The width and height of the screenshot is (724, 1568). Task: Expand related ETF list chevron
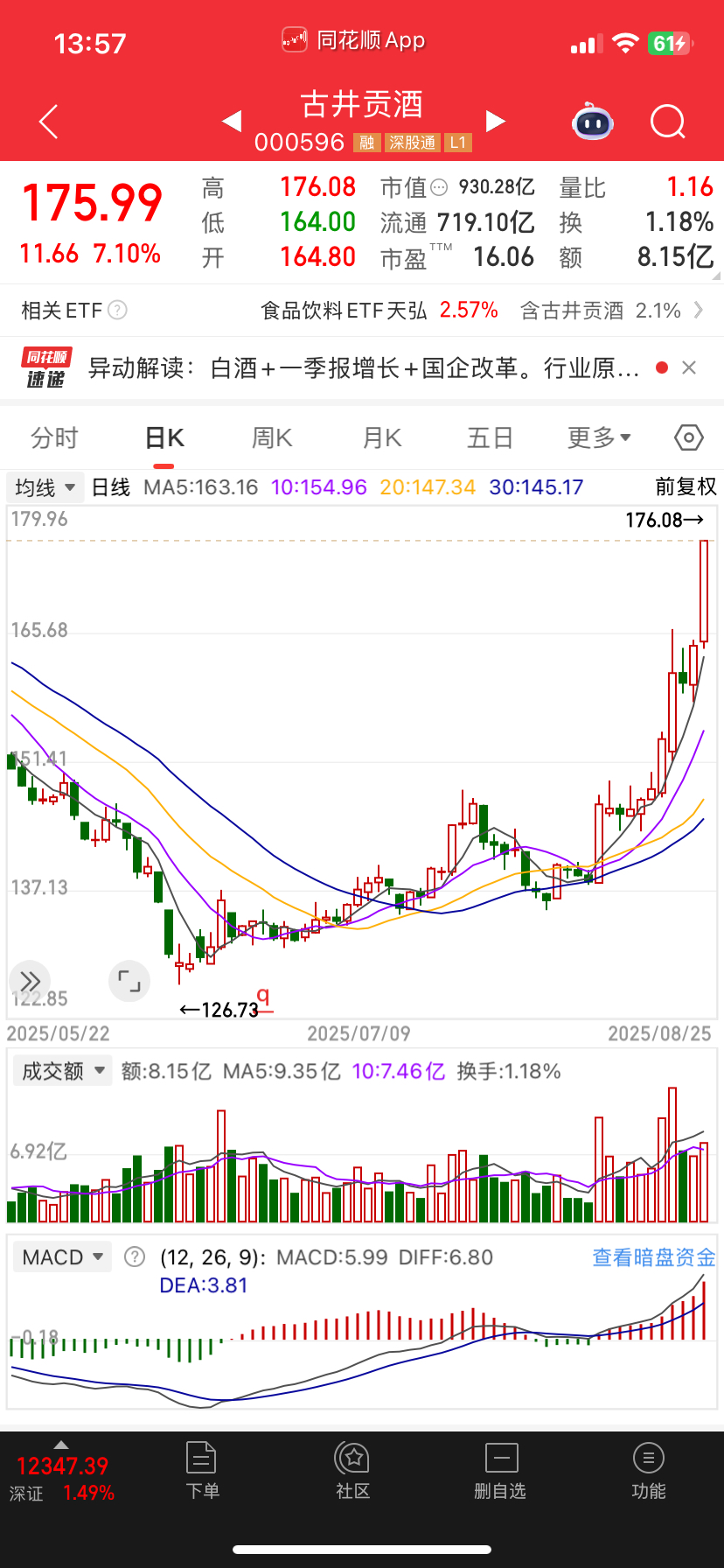(699, 310)
